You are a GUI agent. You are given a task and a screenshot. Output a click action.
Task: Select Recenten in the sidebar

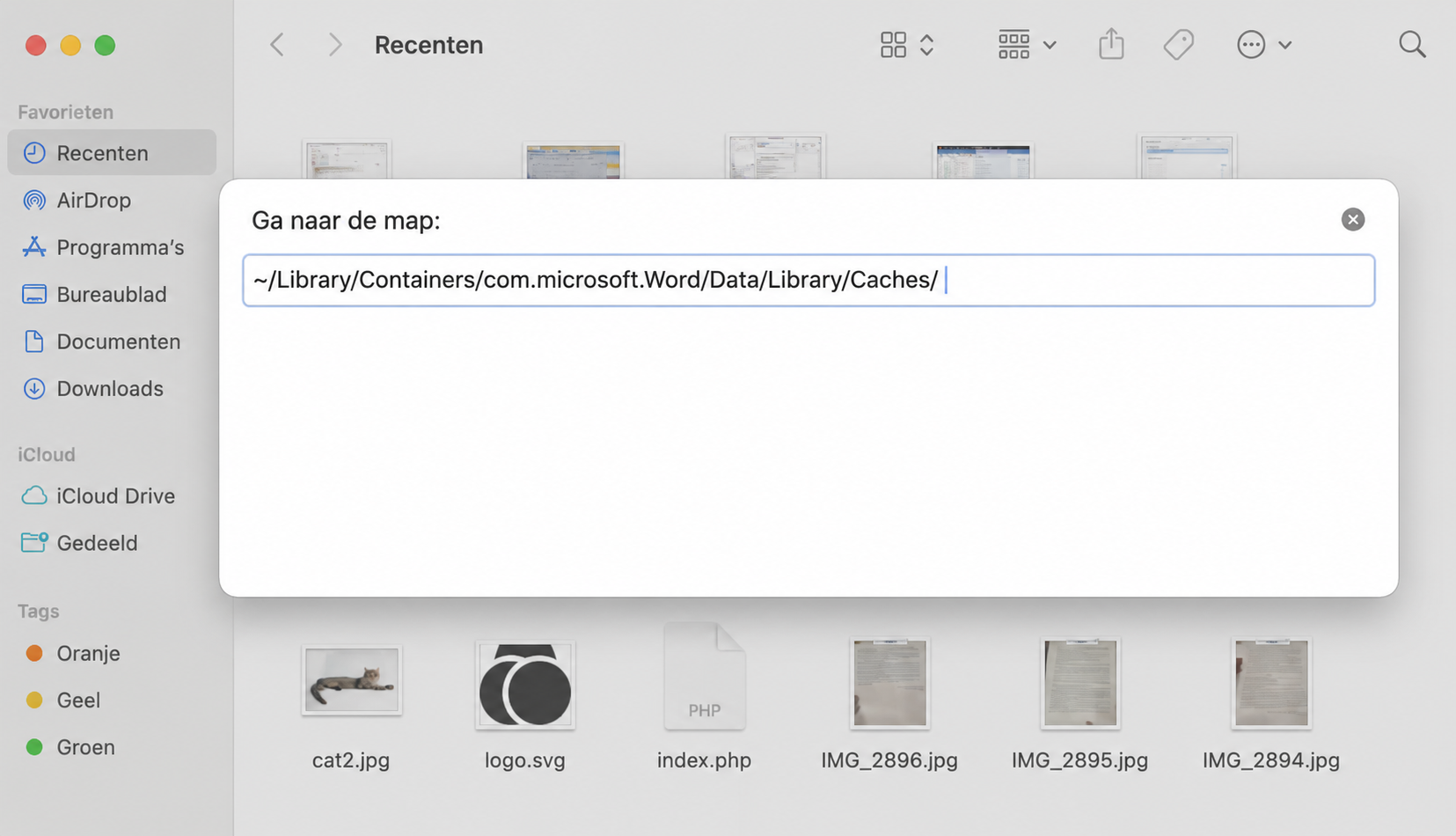point(112,153)
